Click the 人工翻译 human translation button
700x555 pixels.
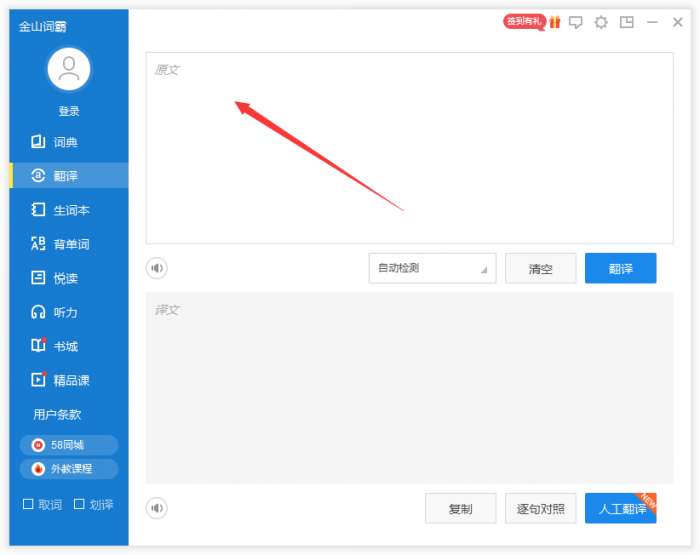(x=621, y=508)
